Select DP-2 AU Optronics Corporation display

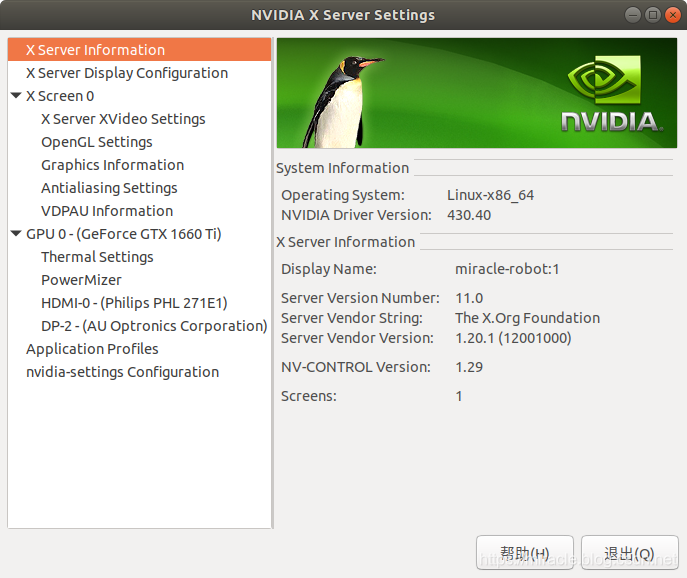point(139,326)
